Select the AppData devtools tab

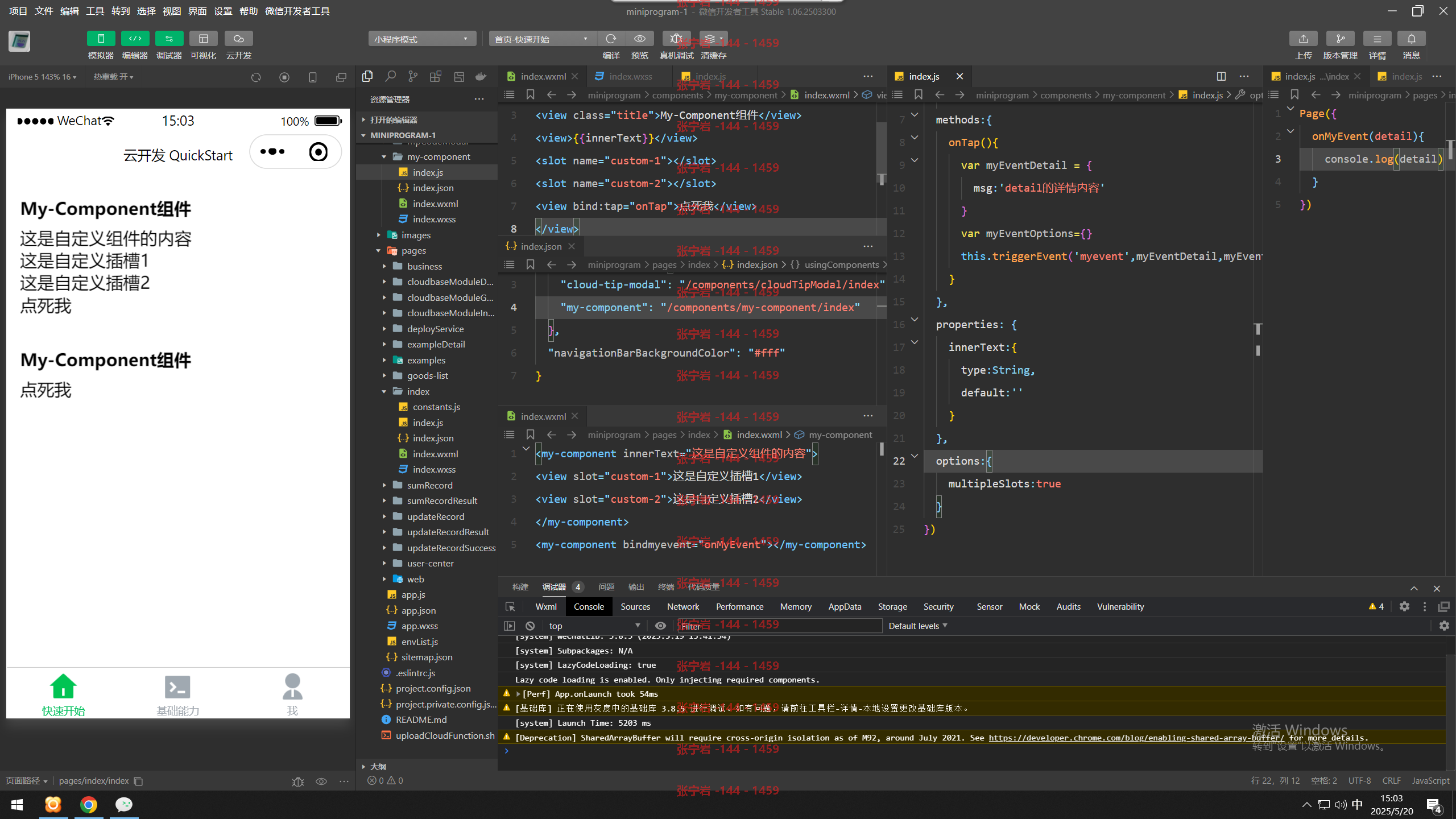click(845, 606)
